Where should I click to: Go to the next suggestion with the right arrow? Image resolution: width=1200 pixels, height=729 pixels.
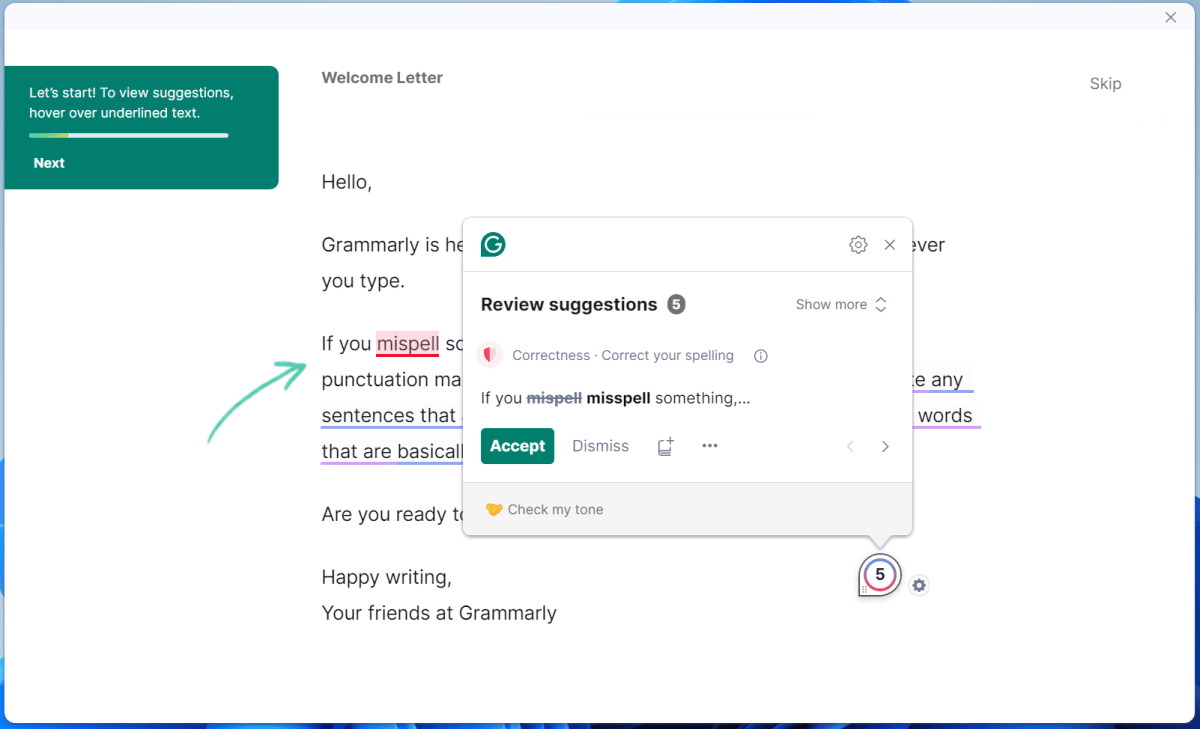click(x=885, y=446)
